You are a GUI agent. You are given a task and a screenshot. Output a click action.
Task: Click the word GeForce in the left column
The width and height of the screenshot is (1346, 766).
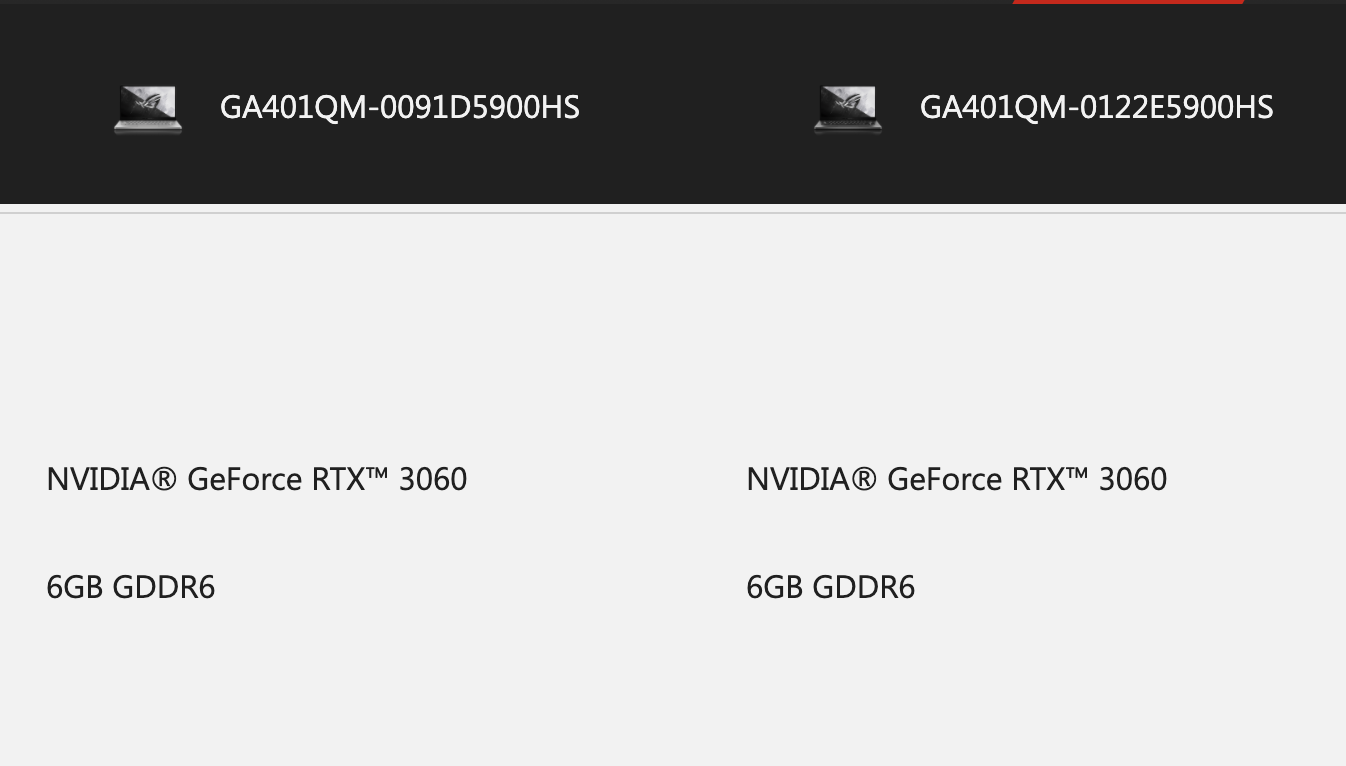click(x=244, y=480)
